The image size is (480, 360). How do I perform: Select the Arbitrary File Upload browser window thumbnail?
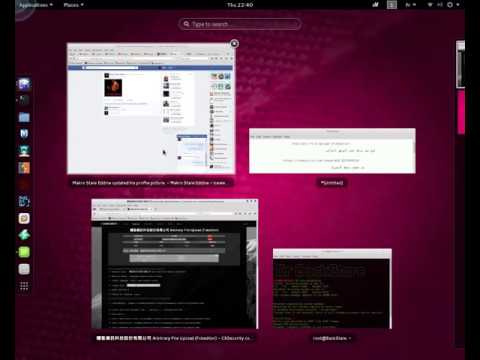coord(175,264)
